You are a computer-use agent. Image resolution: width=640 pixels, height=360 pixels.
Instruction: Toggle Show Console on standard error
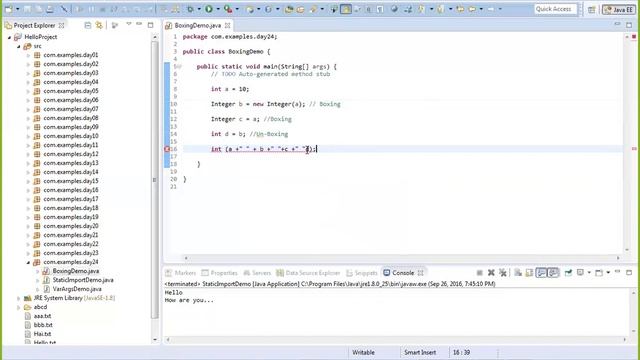point(553,273)
